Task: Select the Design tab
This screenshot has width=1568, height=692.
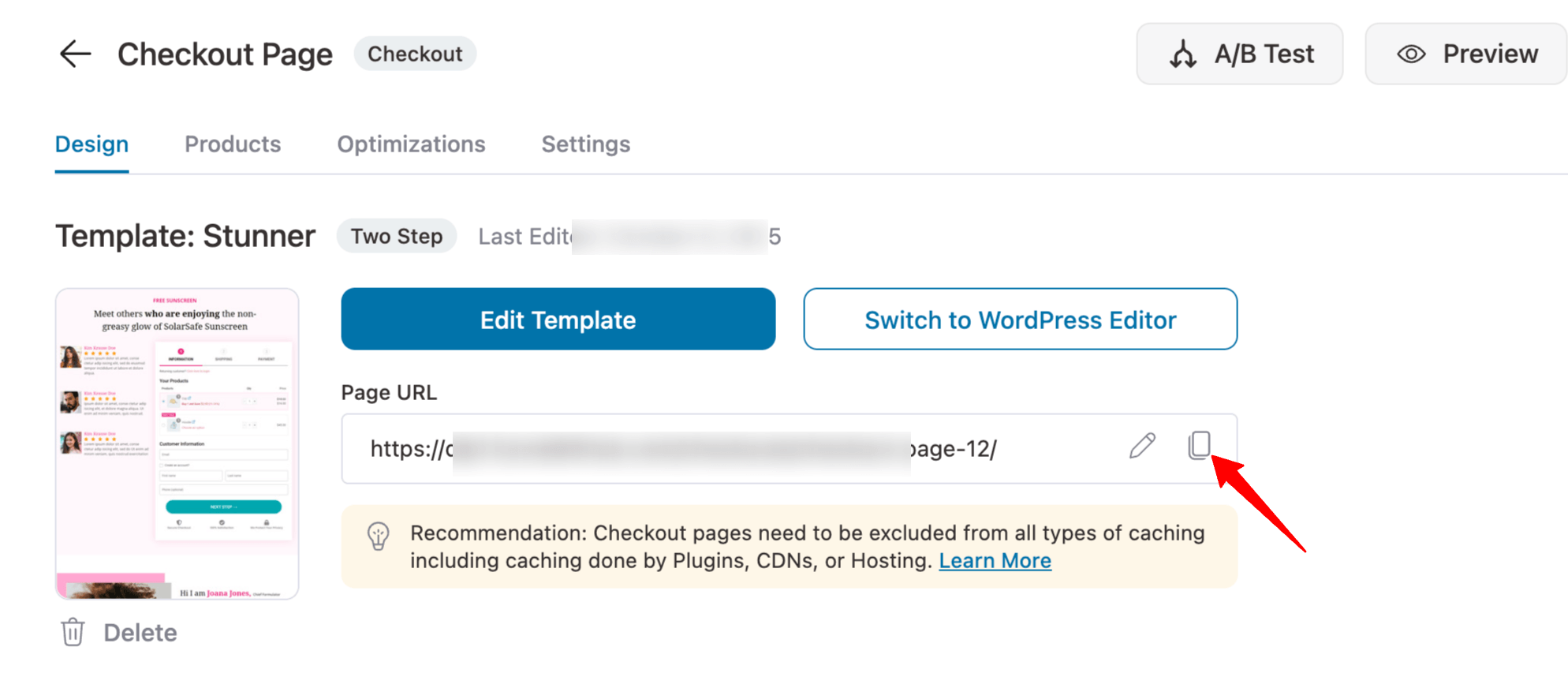Action: 91,144
